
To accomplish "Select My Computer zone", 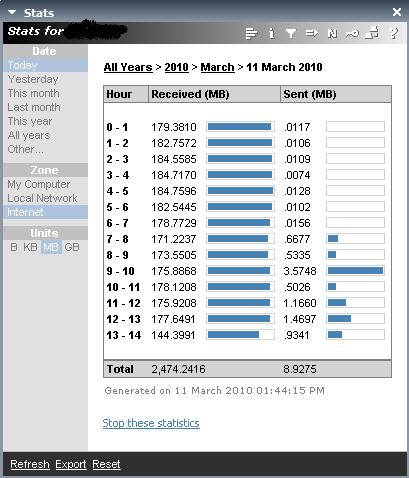I will coord(39,184).
